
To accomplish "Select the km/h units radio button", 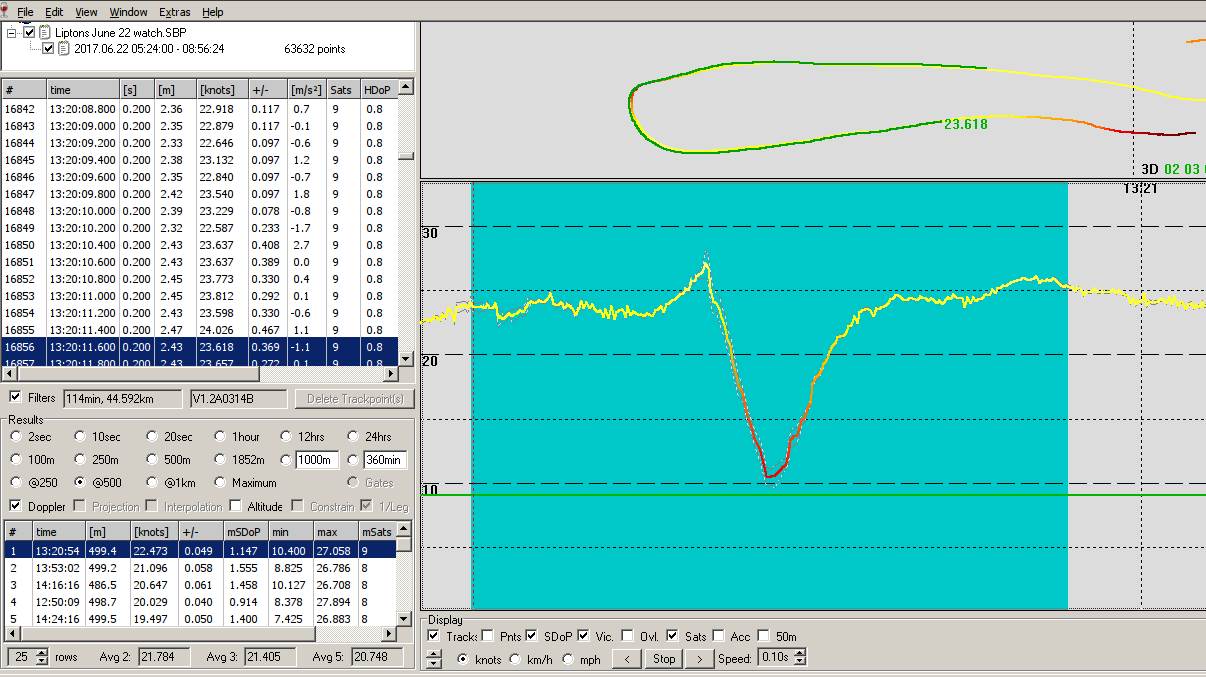I will pos(515,659).
